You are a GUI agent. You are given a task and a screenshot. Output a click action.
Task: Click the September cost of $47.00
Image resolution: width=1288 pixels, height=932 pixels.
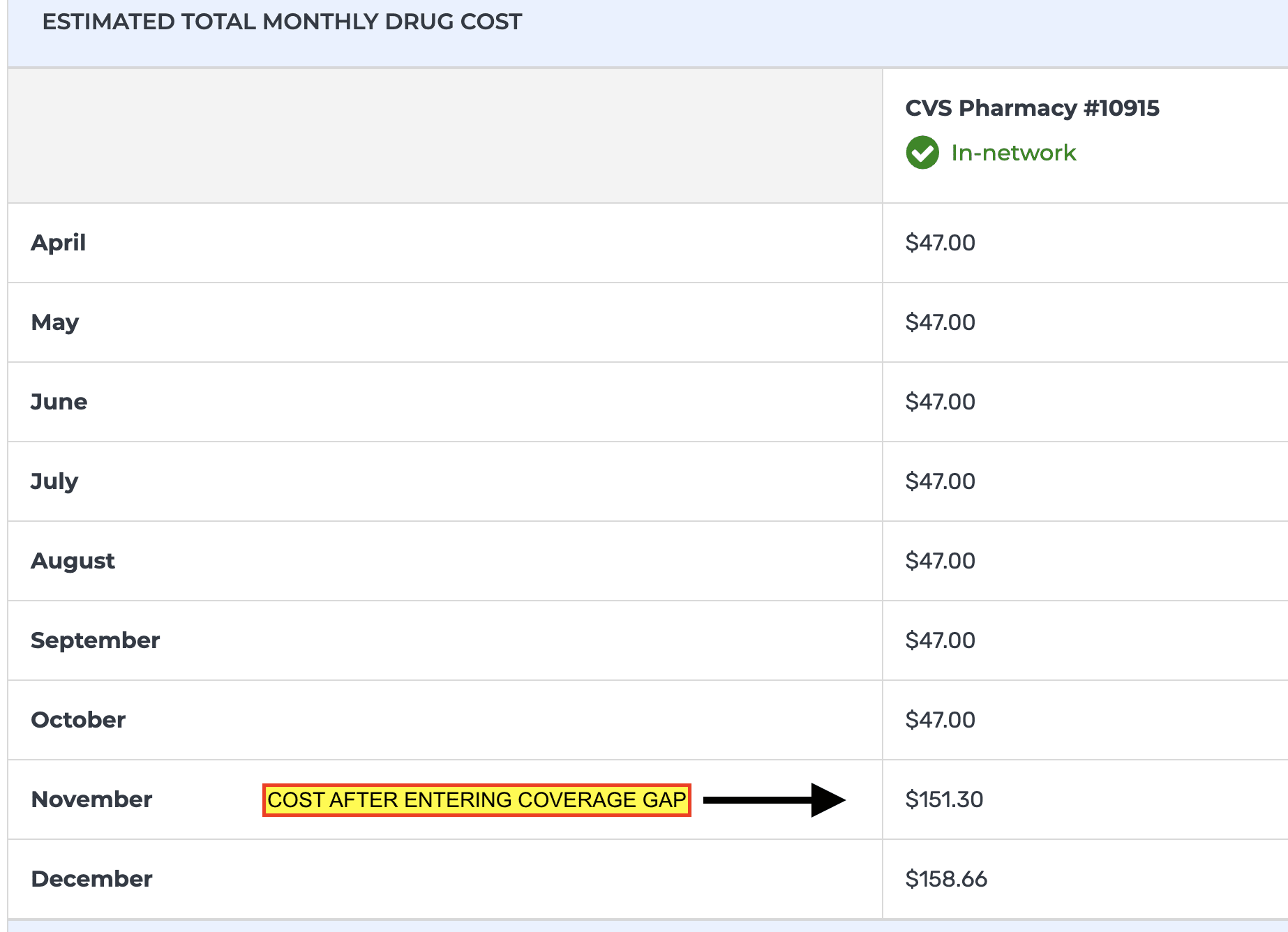coord(940,640)
